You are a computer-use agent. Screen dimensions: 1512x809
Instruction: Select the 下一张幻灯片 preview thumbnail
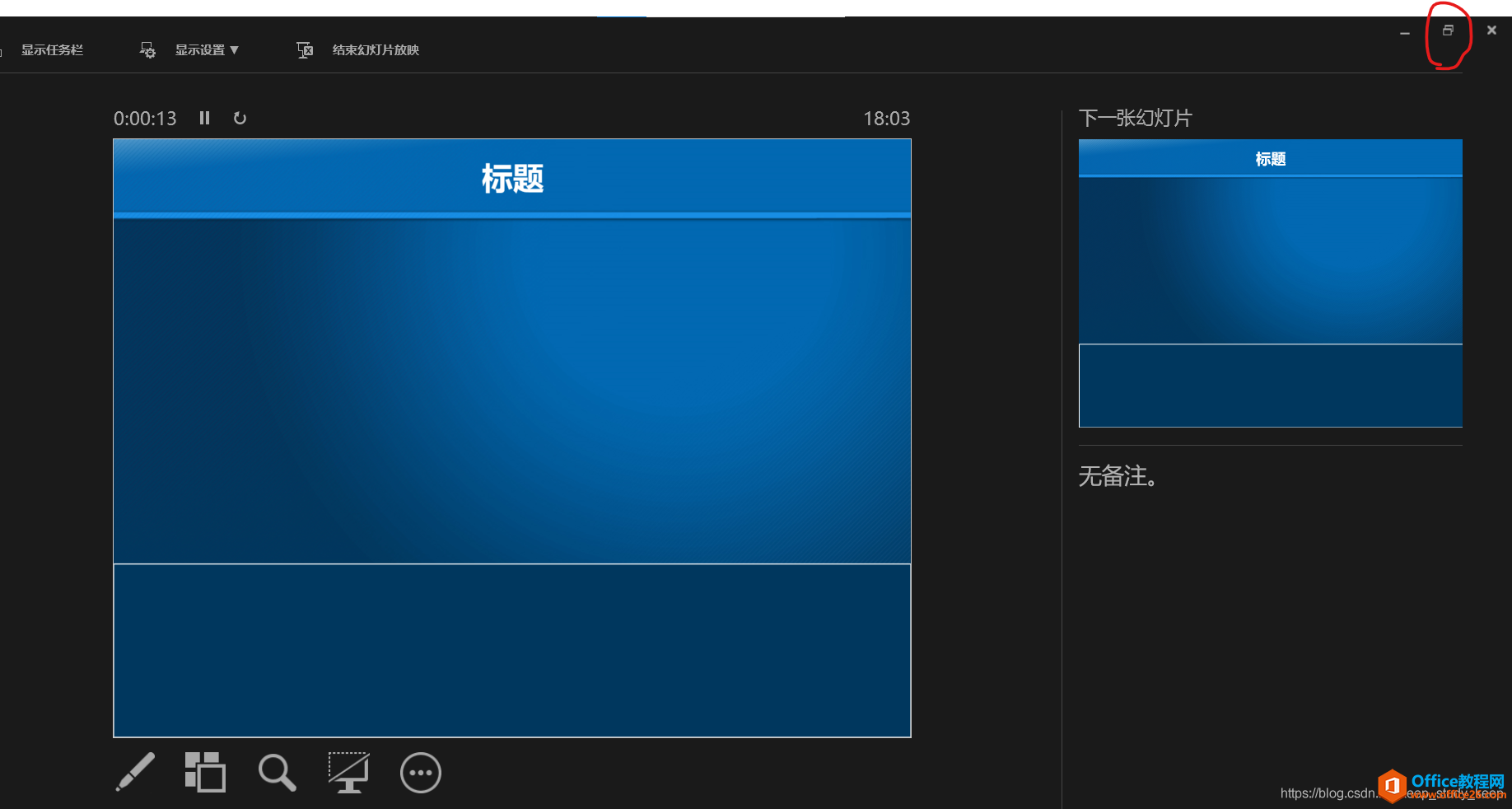click(x=1269, y=284)
